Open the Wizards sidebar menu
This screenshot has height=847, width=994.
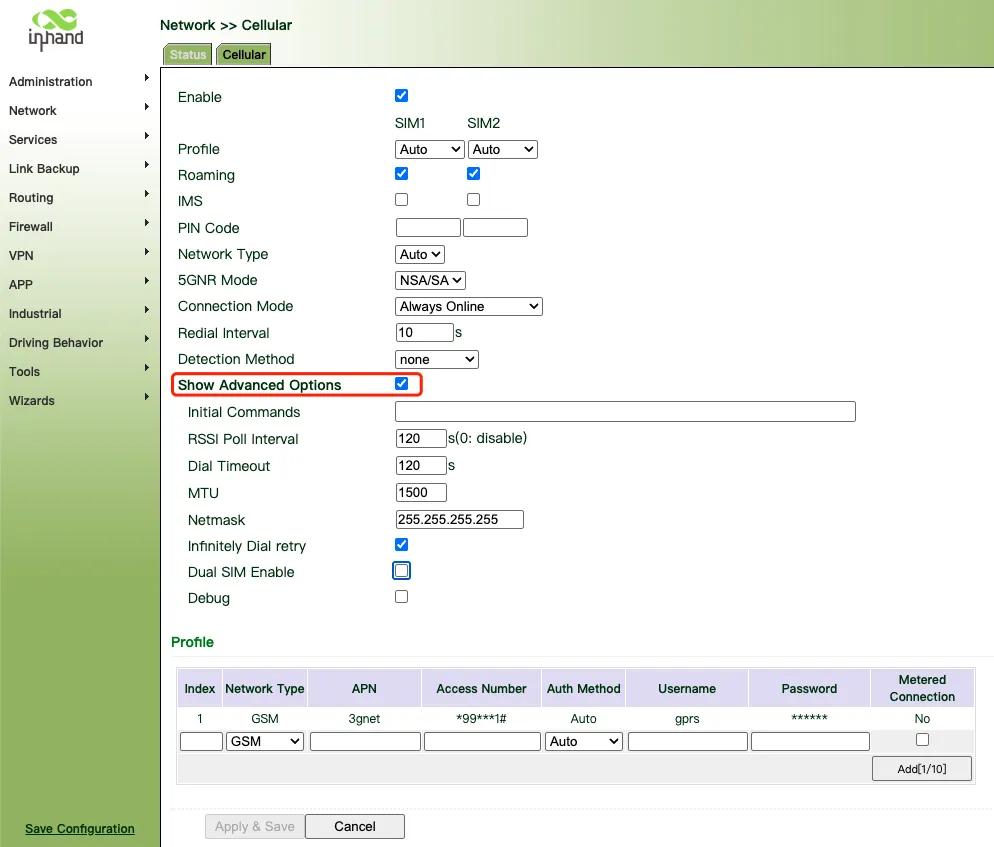32,401
